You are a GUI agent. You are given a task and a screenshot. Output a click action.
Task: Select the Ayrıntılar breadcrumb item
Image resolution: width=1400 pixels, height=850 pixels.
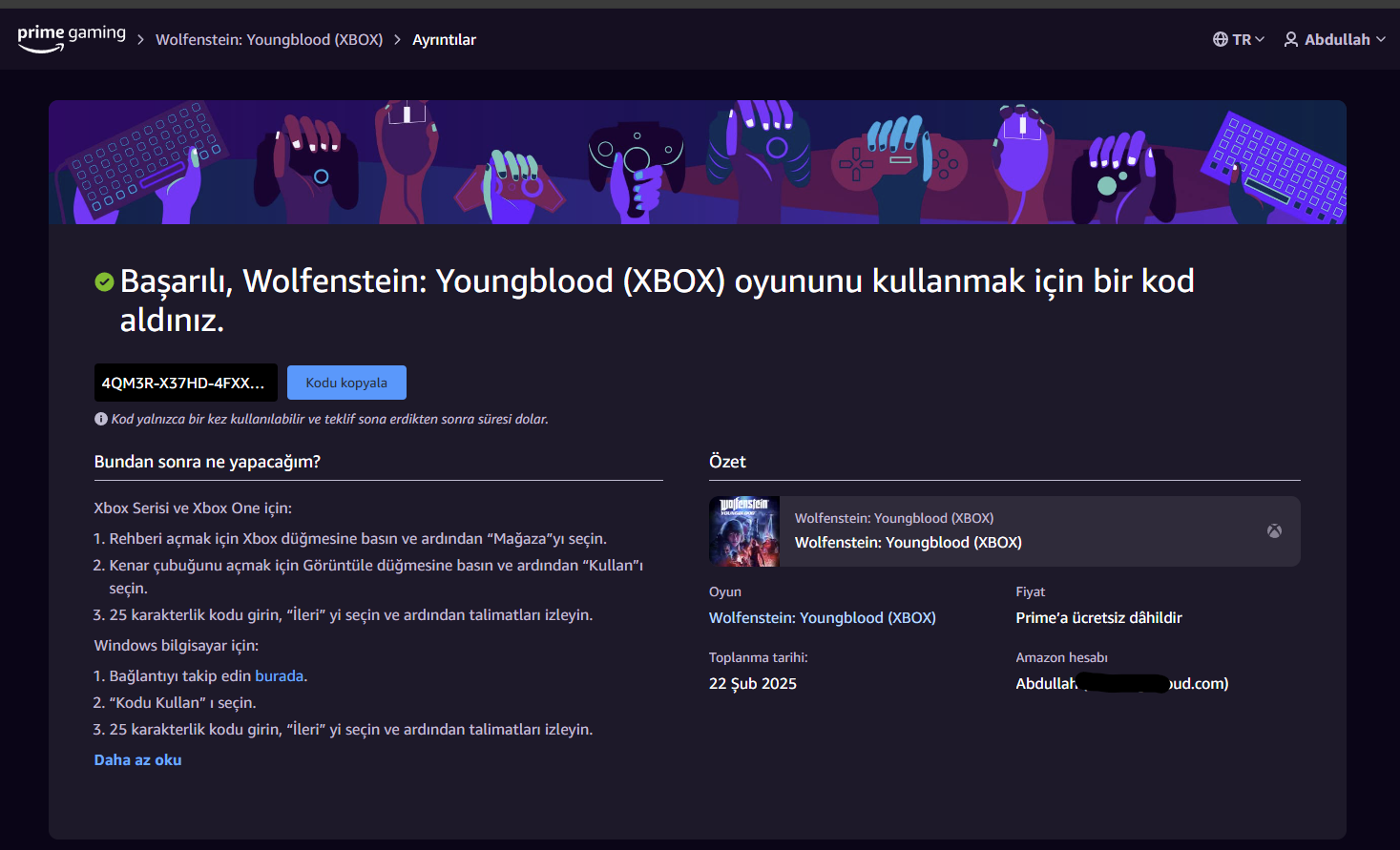coord(444,39)
